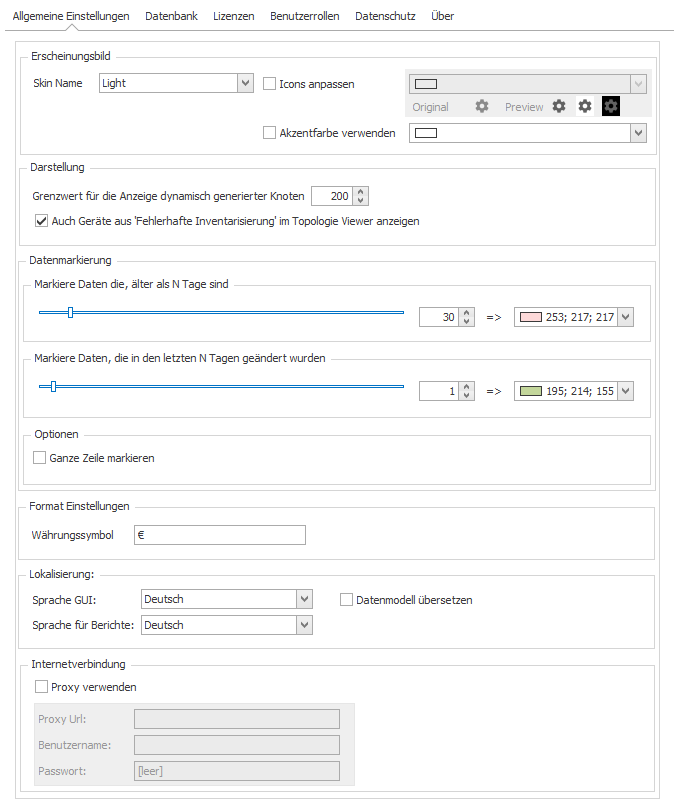Increase the node limit value of 200
678x810 pixels.
pos(361,192)
